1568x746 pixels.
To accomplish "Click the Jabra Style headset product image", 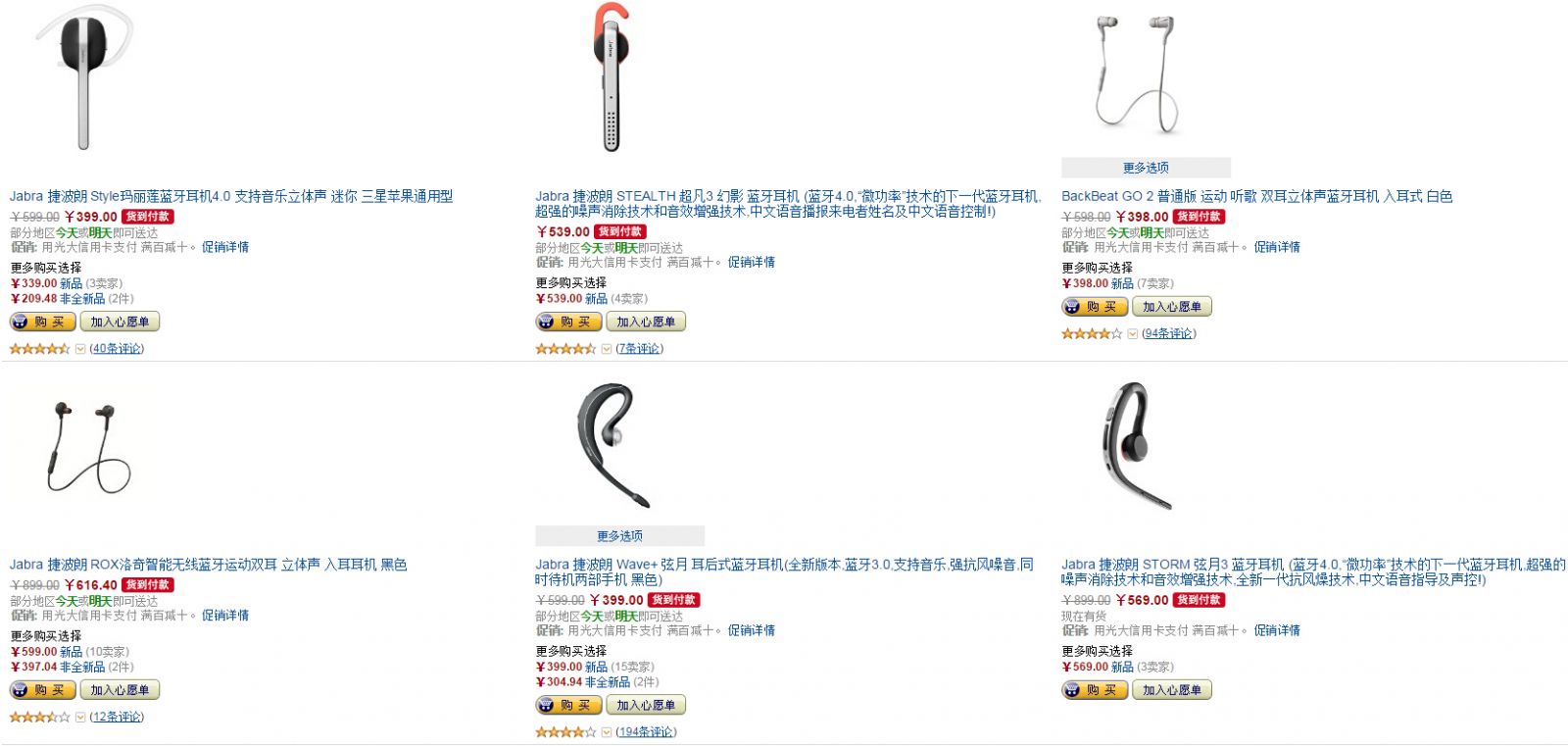I will pyautogui.click(x=84, y=78).
